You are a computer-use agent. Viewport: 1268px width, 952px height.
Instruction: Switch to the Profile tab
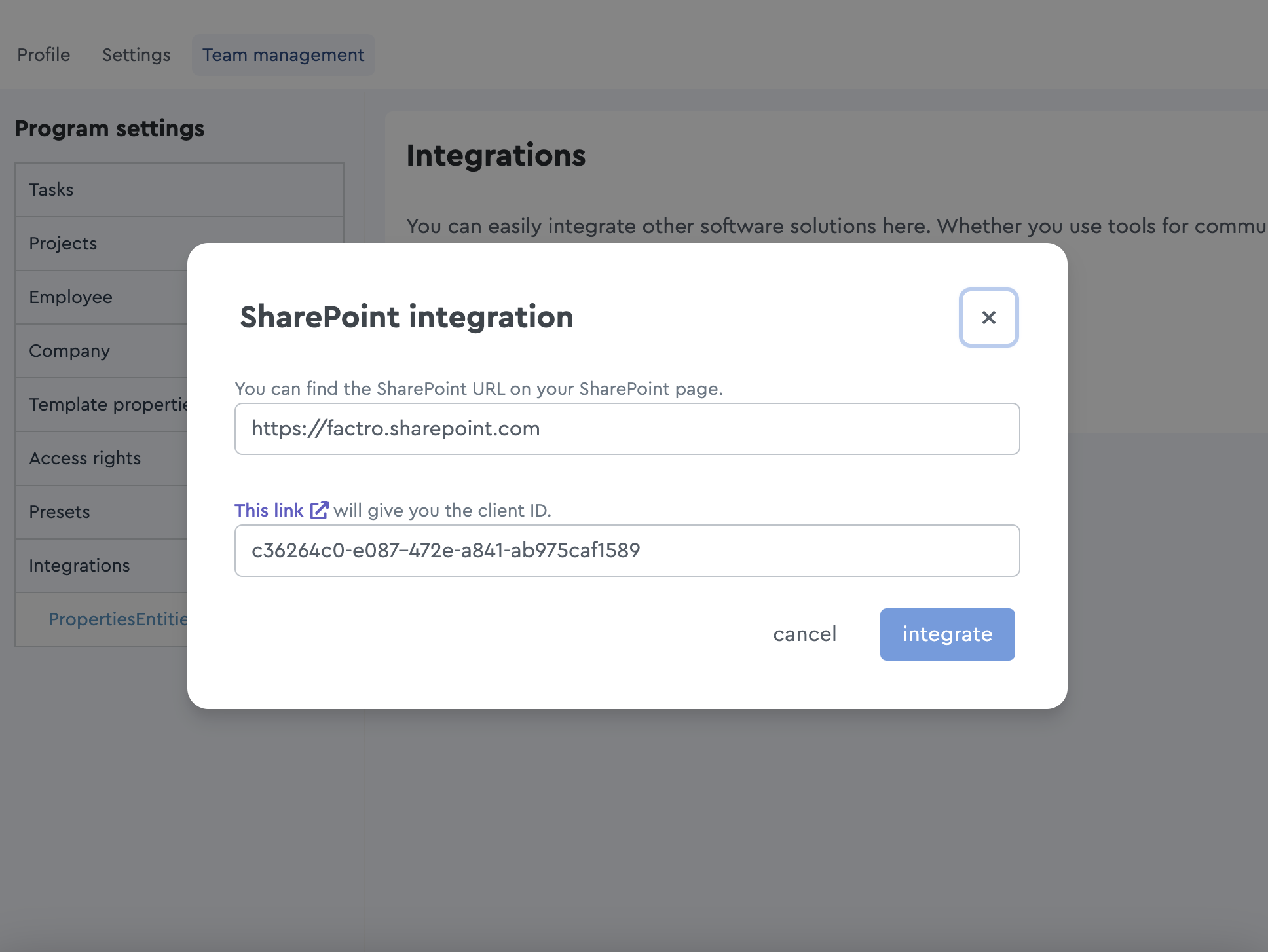click(x=43, y=55)
